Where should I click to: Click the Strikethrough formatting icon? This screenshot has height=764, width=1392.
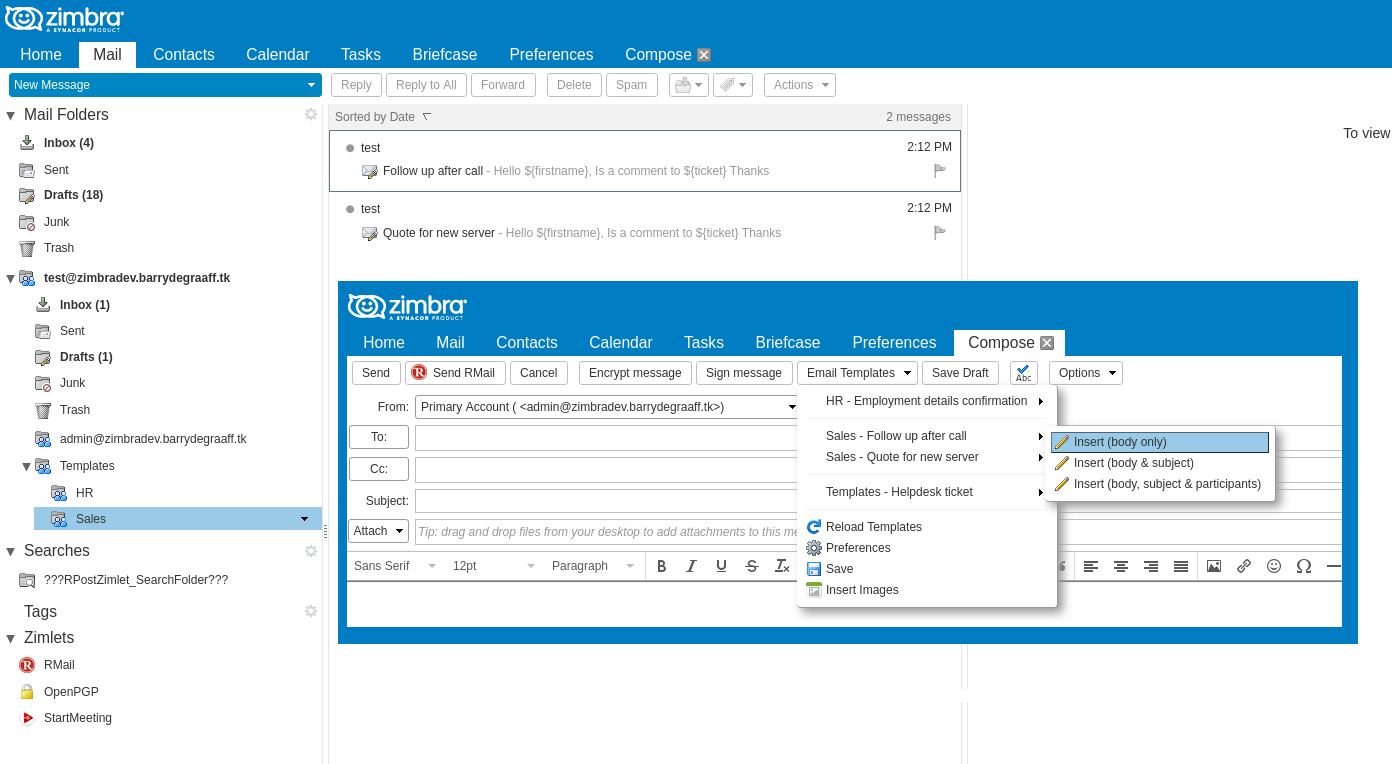tap(752, 566)
